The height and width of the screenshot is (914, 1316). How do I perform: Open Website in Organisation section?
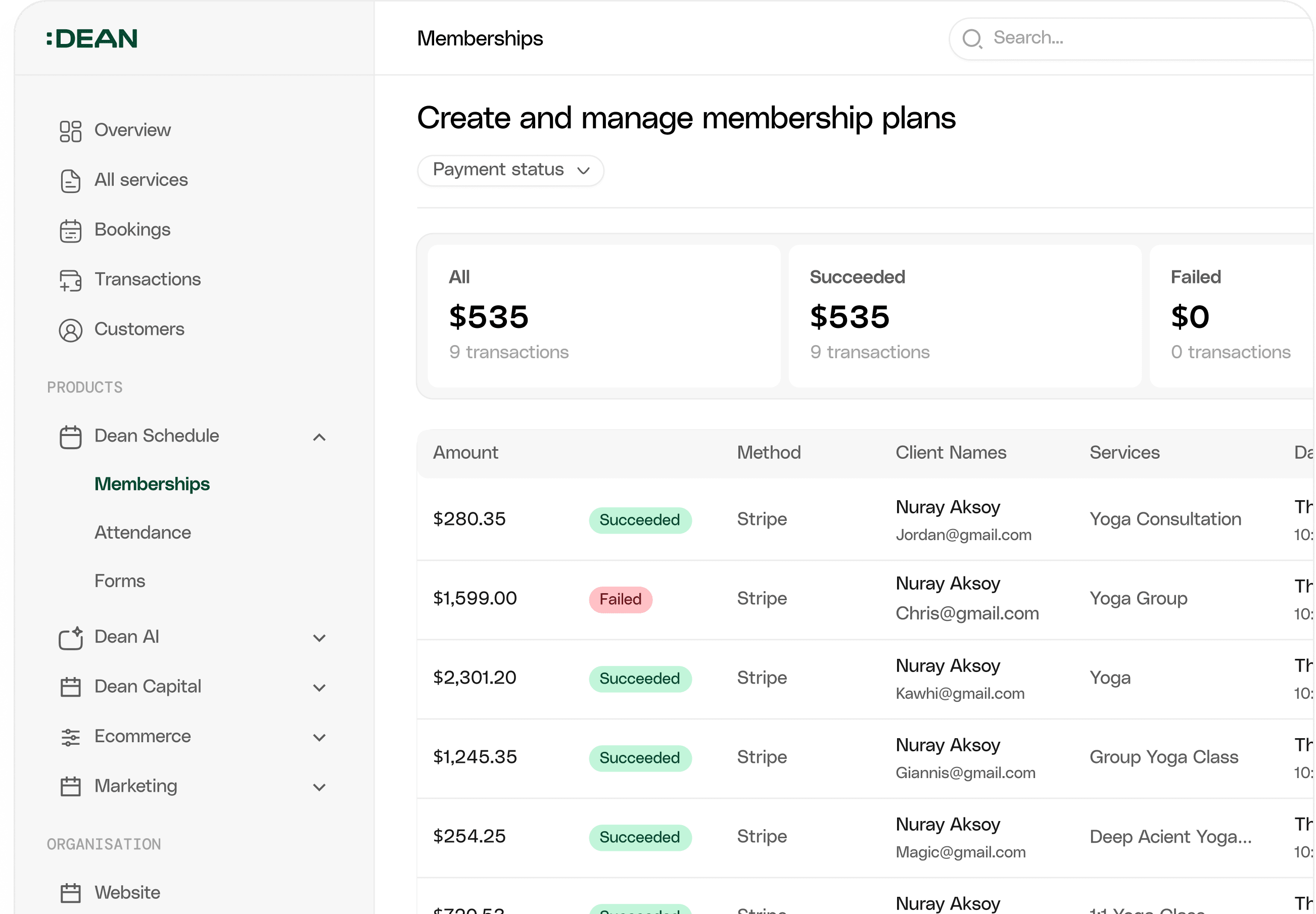127,892
